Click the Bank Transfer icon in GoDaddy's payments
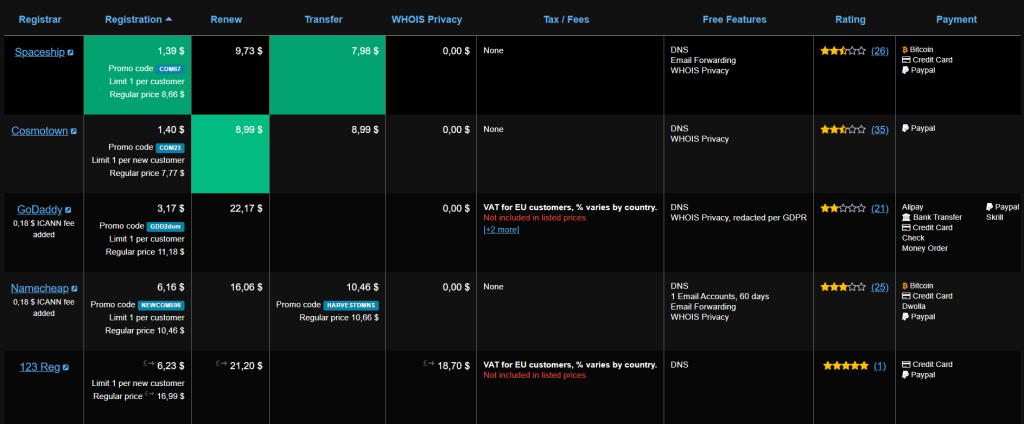Viewport: 1024px width, 424px height. point(905,217)
